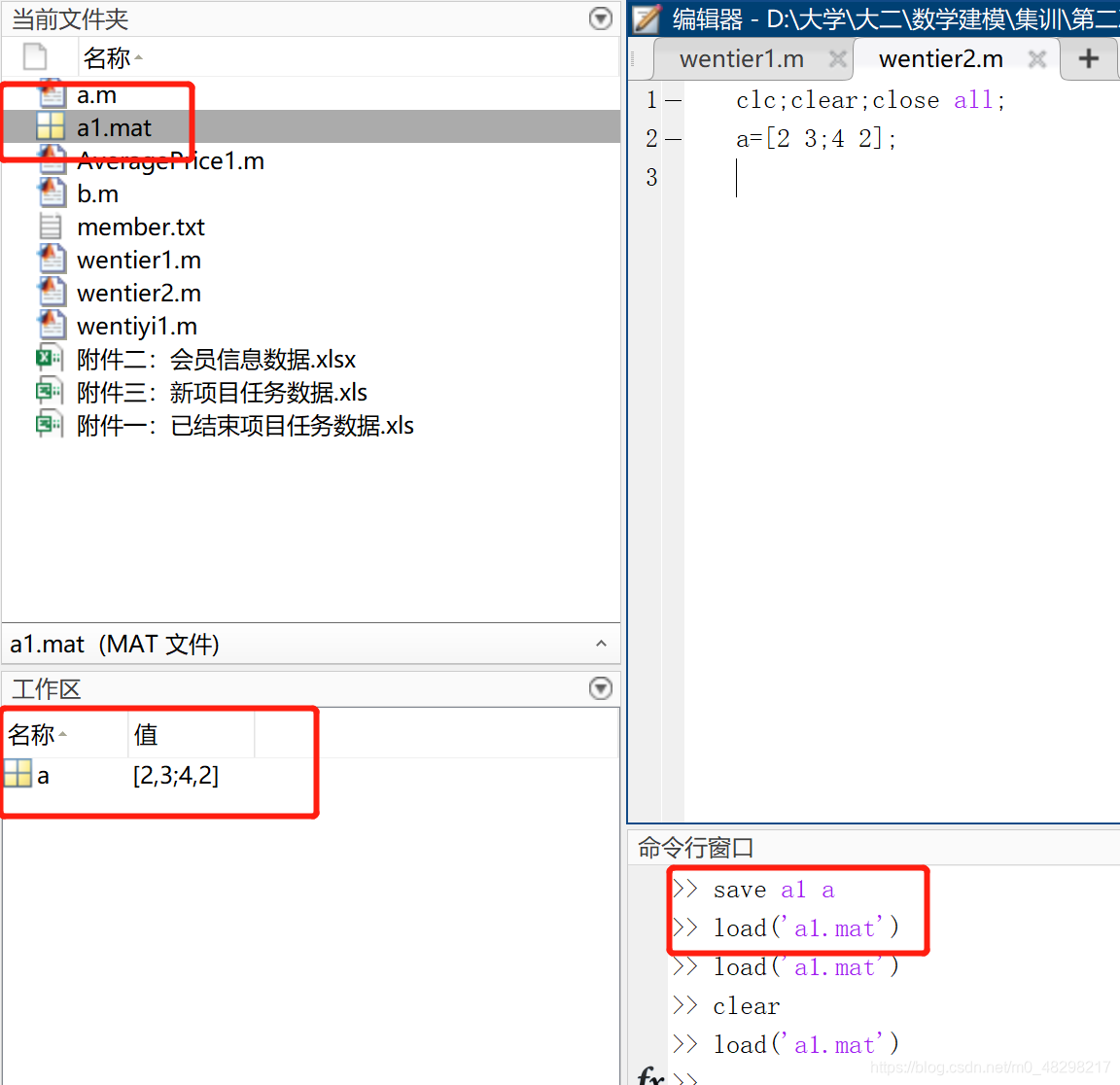Click the workspace 值 column header
Viewport: 1120px width, 1085px height.
tap(146, 734)
